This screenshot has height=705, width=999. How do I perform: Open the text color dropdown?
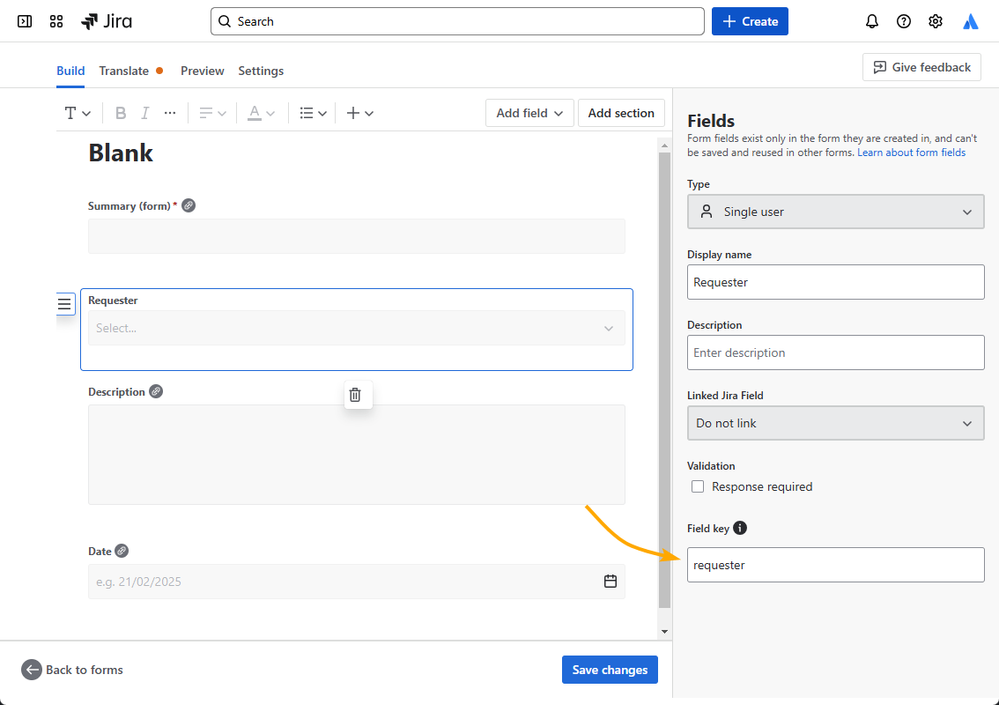pos(261,113)
